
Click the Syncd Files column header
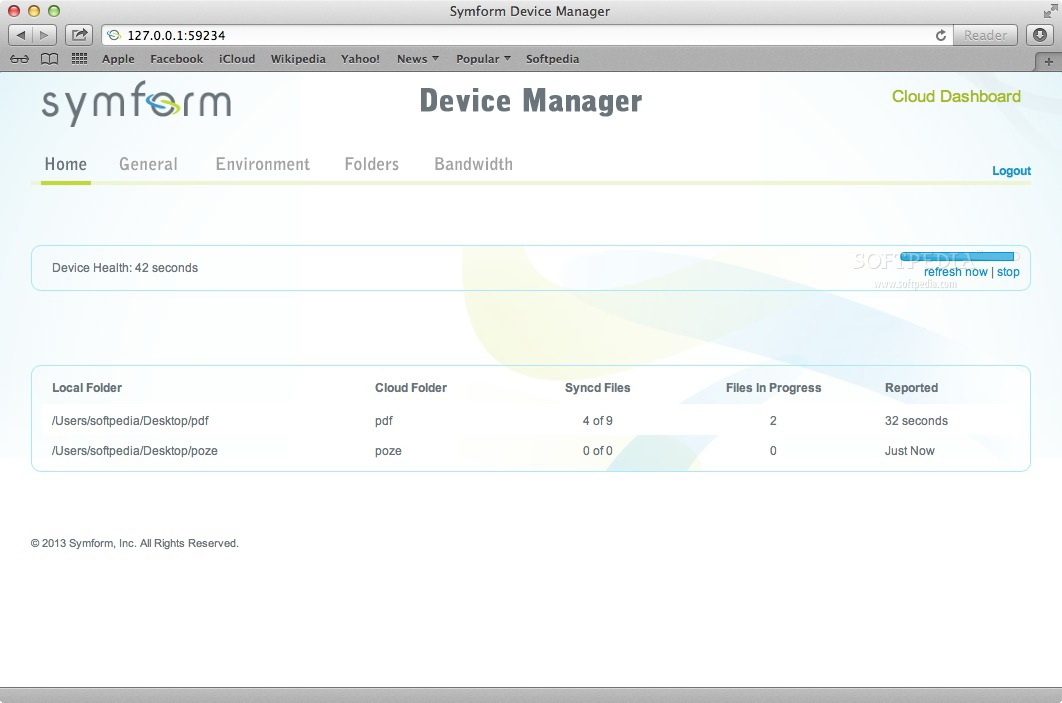(597, 387)
